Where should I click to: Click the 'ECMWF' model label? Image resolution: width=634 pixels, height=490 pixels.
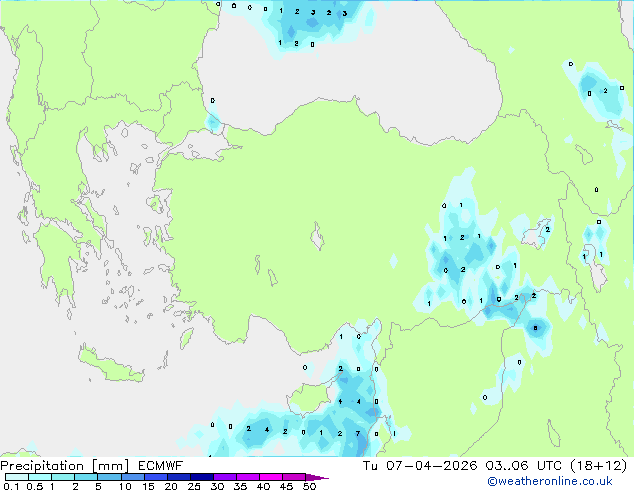[161, 466]
